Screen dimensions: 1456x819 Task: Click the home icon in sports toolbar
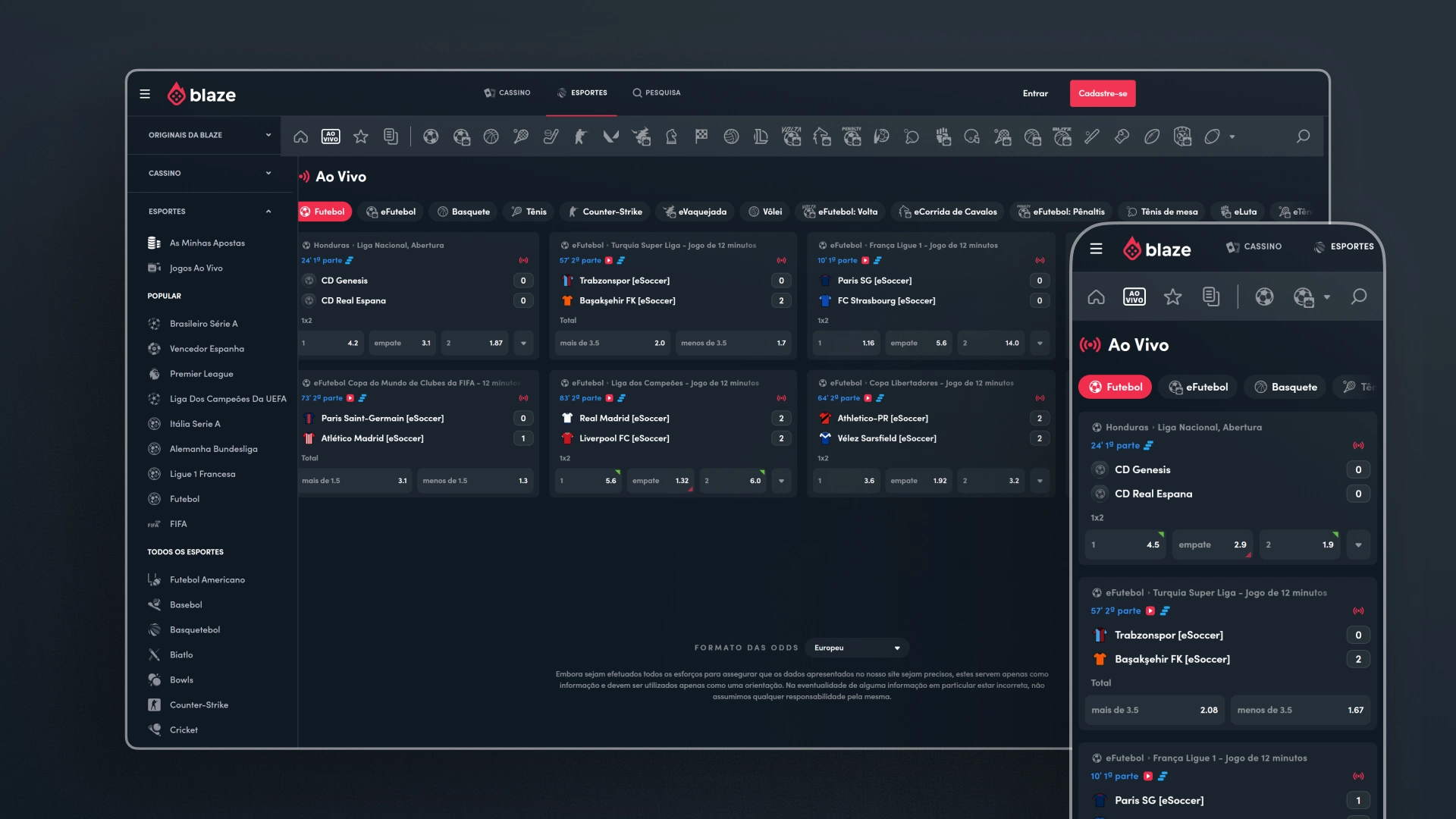pos(301,136)
